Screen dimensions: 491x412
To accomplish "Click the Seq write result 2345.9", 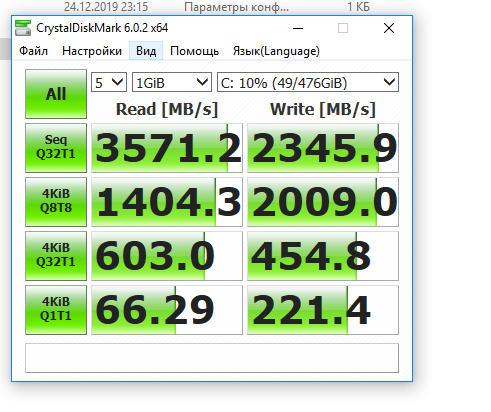I will tap(323, 148).
